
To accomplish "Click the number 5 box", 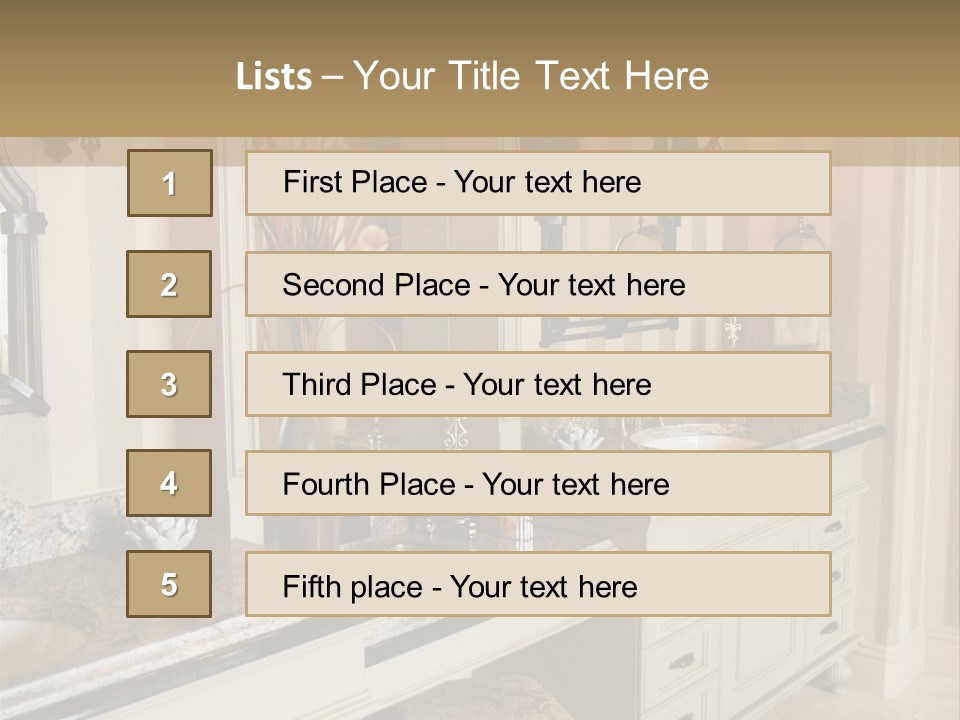I will (169, 584).
